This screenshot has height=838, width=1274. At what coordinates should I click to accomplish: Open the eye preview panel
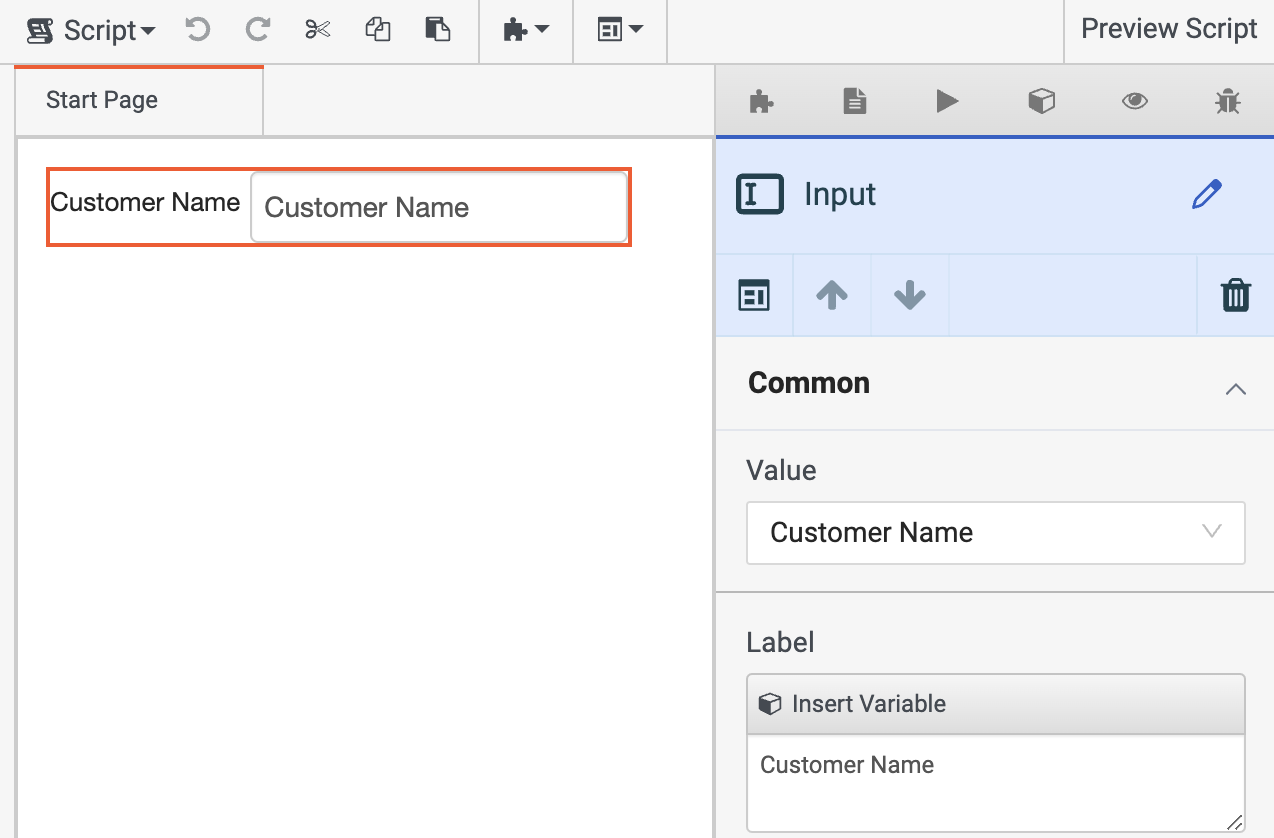(1134, 101)
